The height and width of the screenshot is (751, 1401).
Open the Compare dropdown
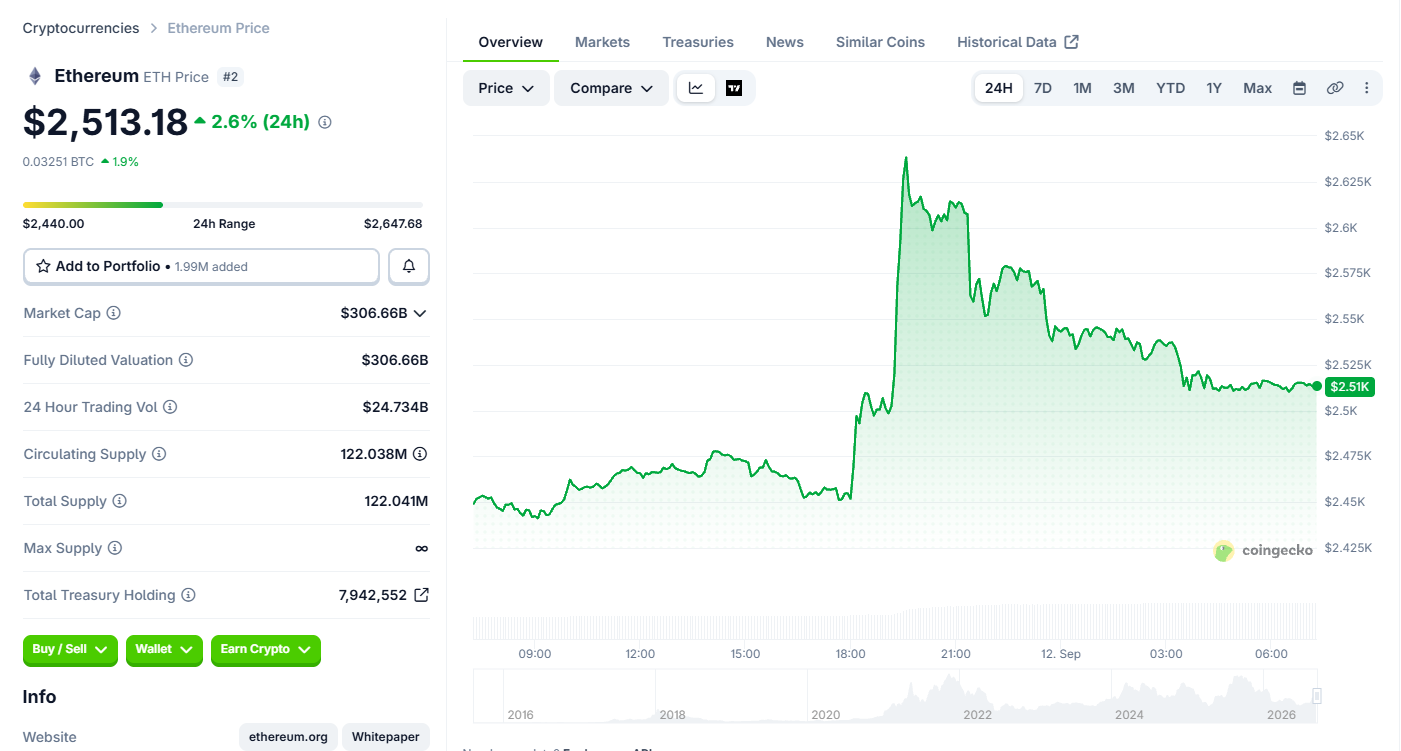(611, 88)
